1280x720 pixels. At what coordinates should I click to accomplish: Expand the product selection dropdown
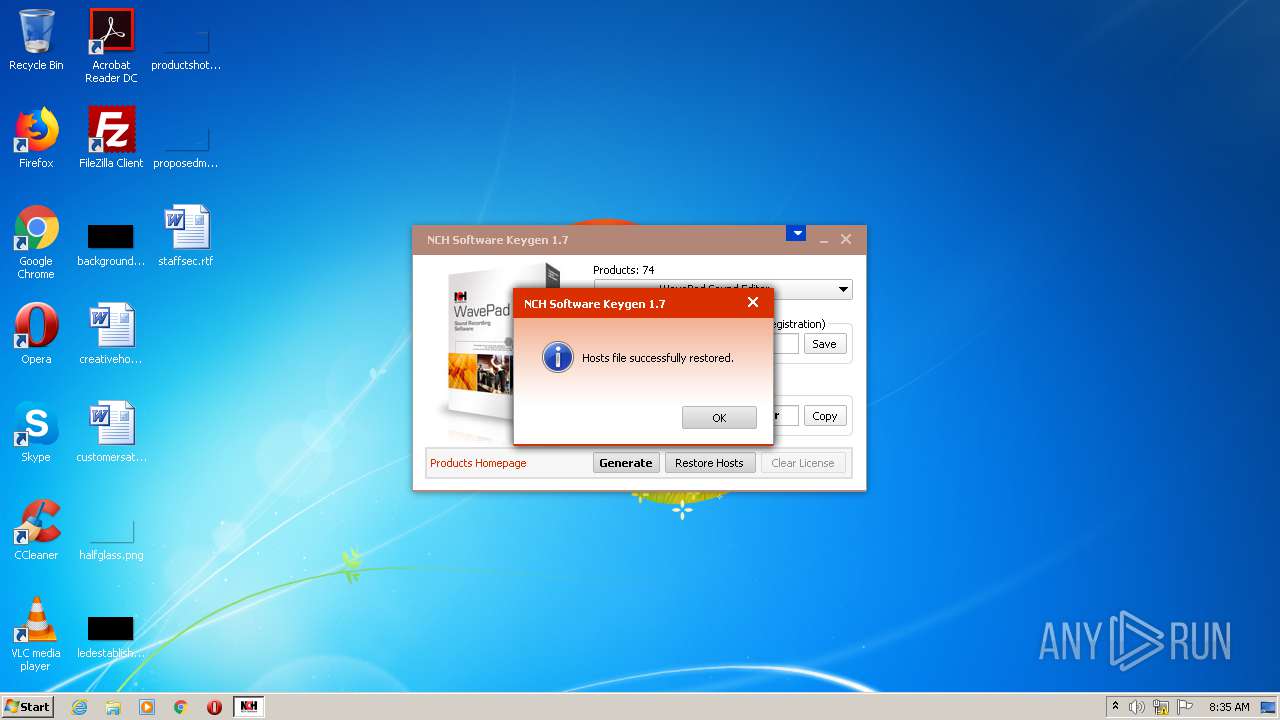[844, 290]
